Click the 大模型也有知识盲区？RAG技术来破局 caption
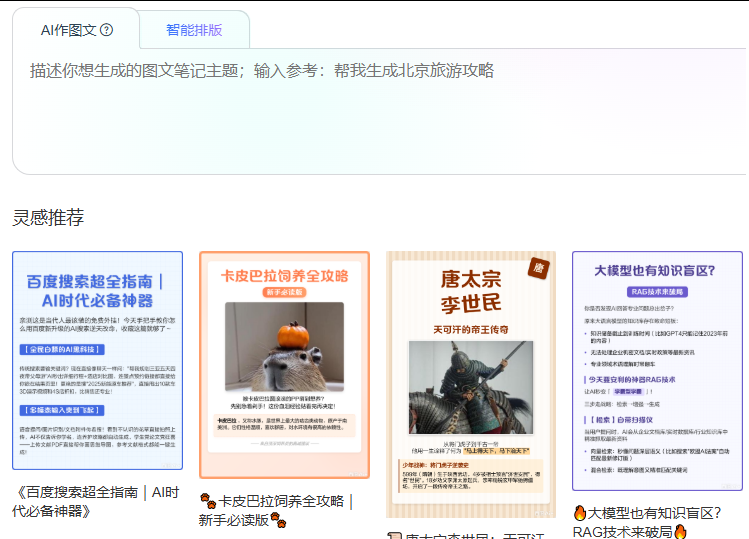Image resolution: width=749 pixels, height=539 pixels. [x=647, y=522]
